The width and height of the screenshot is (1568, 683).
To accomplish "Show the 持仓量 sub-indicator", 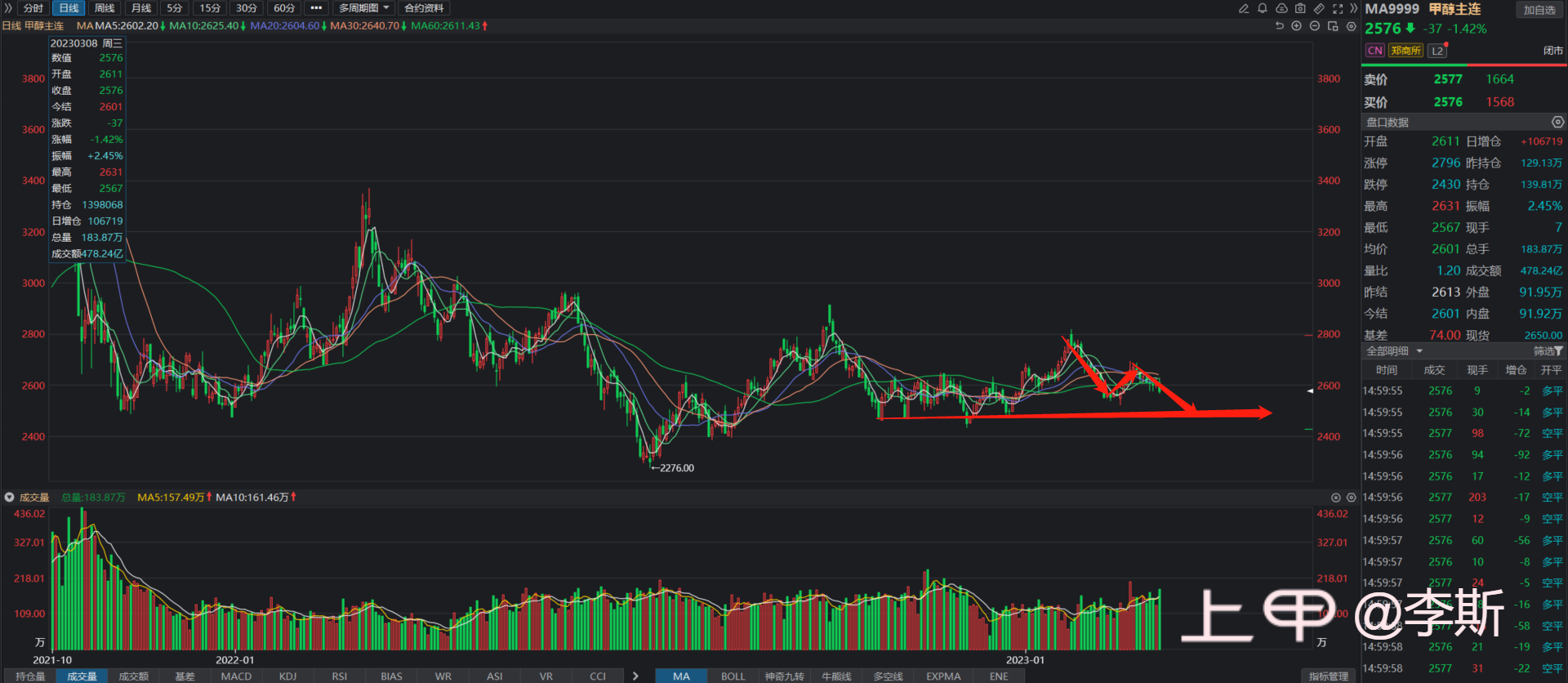I will coord(30,676).
